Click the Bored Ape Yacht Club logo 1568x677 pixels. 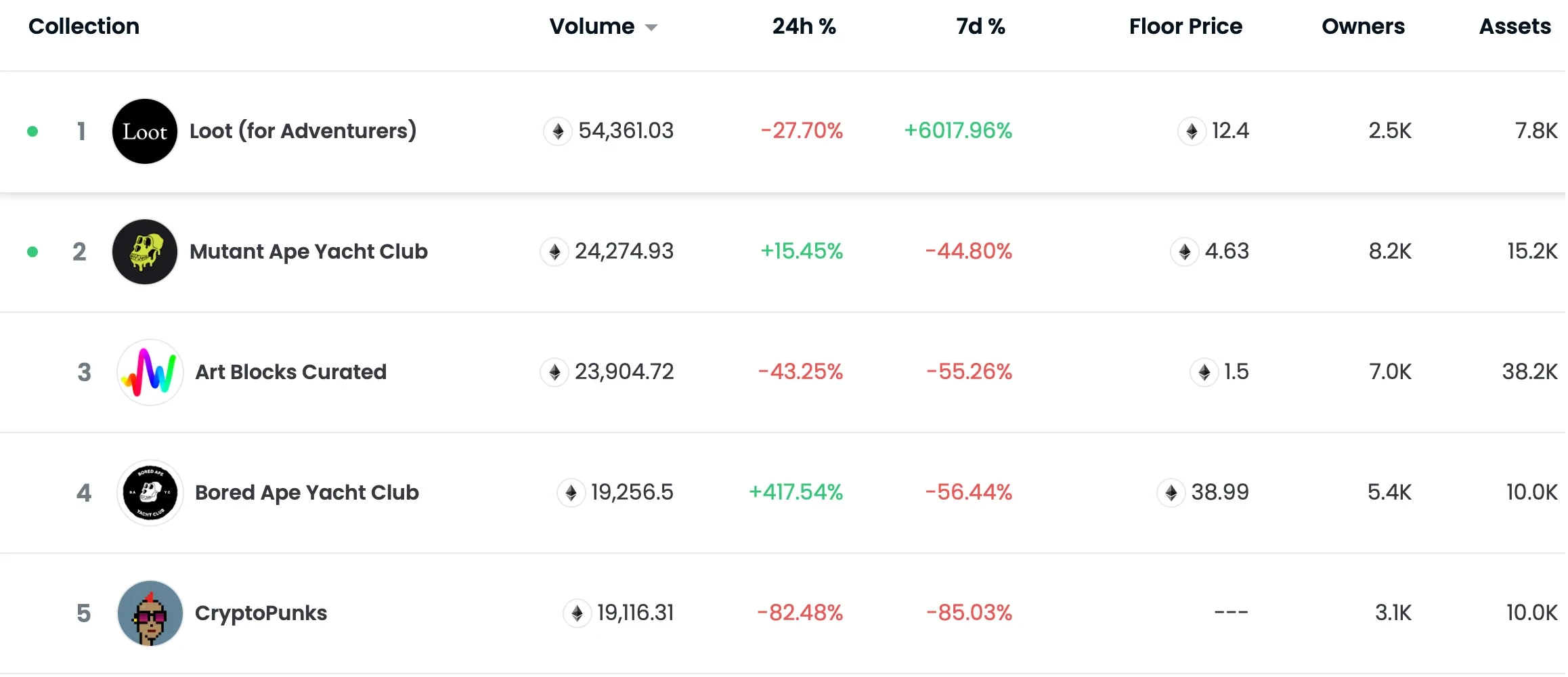point(150,493)
